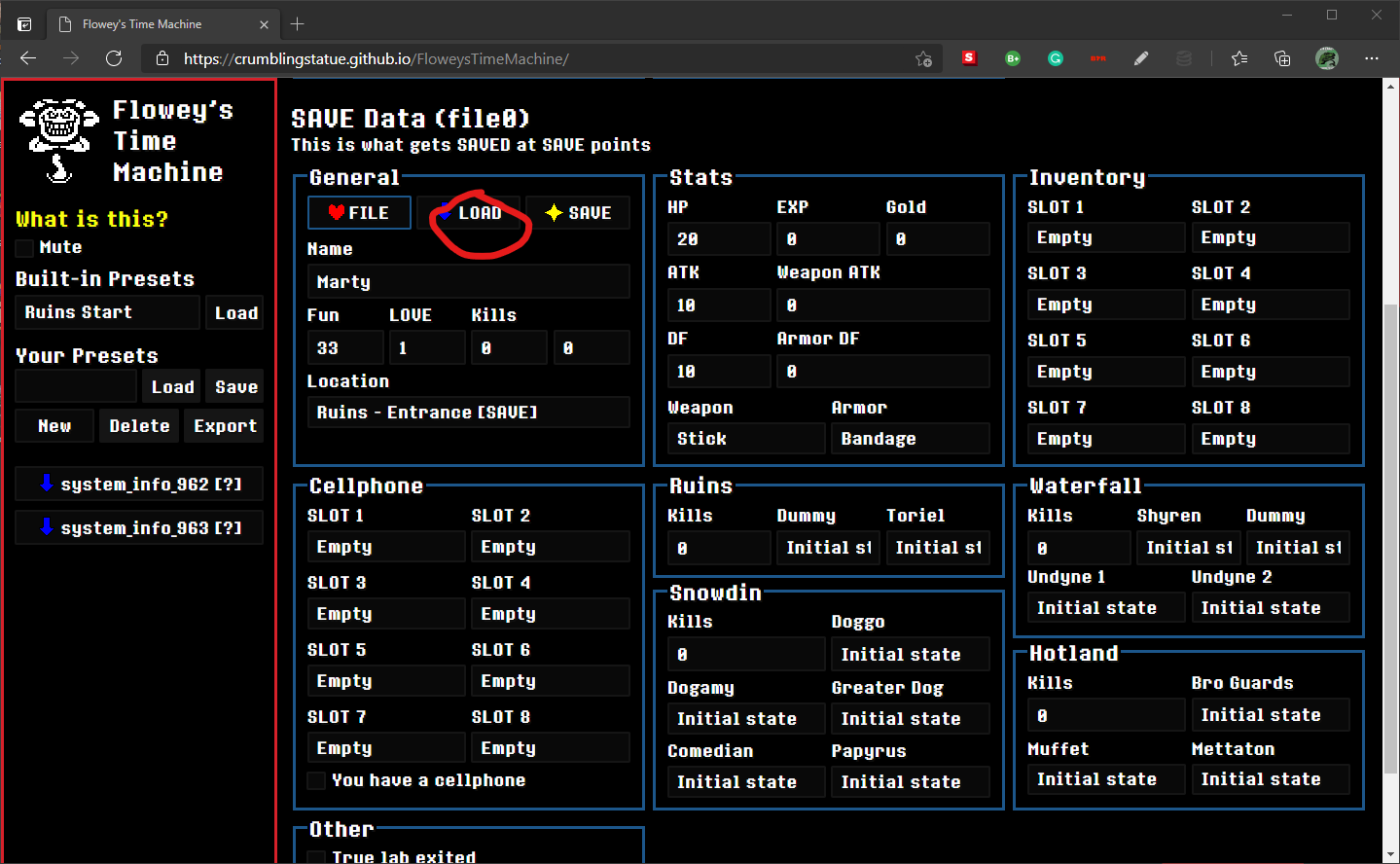Open the Inventory SLOT 4 dropdown
The width and height of the screenshot is (1400, 864).
coord(1271,305)
